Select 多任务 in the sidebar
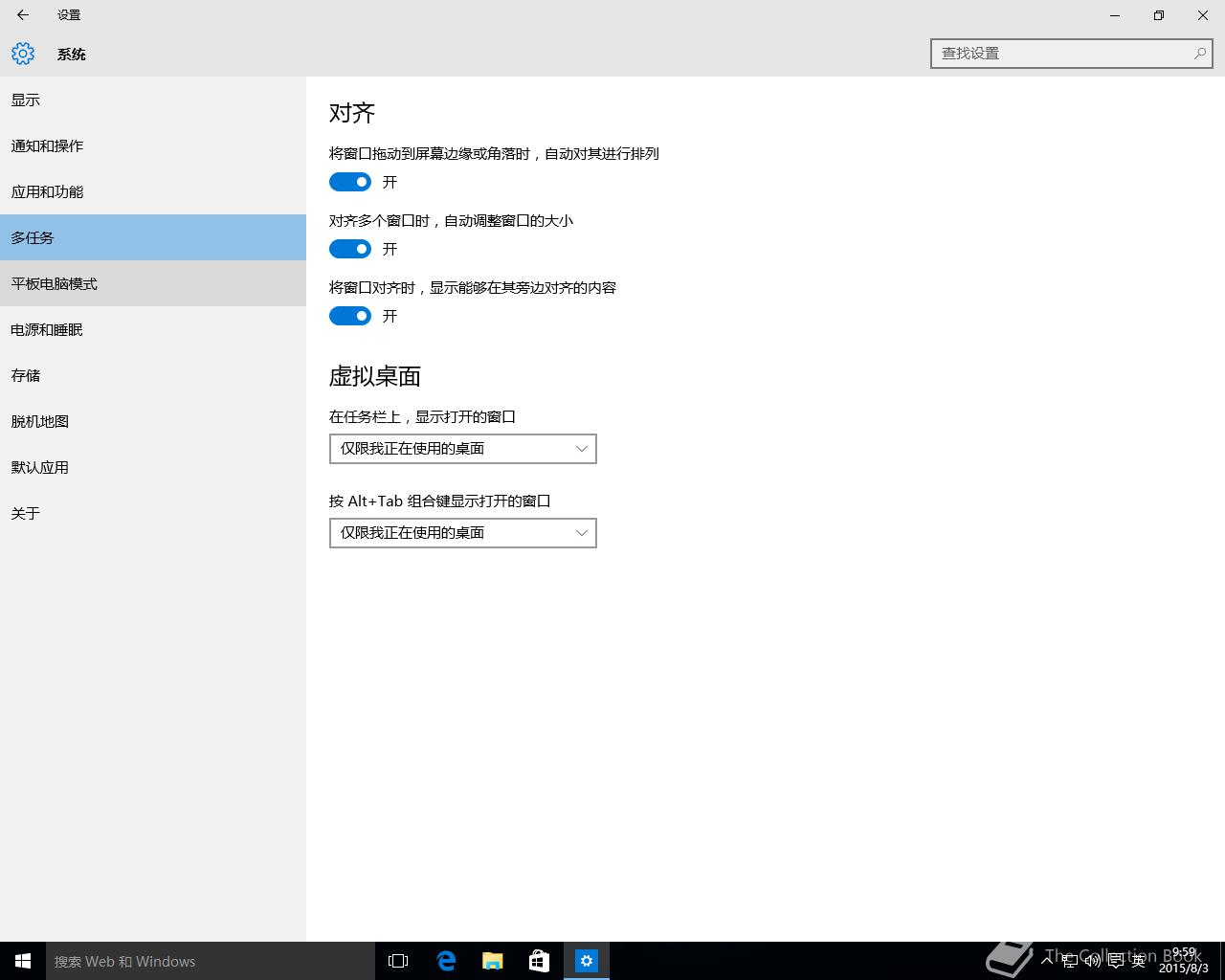 [153, 237]
